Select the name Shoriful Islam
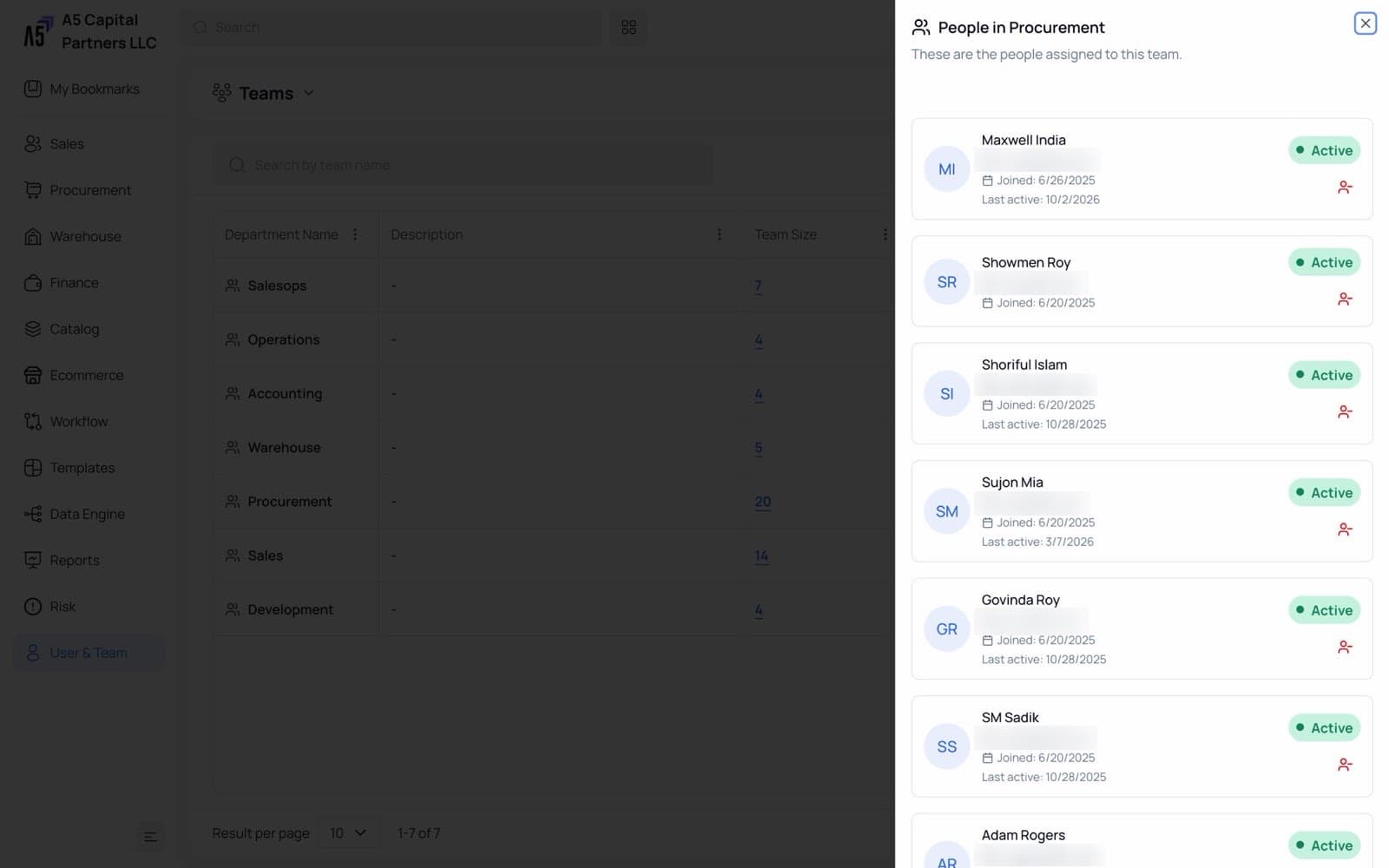This screenshot has height=868, width=1389. point(1024,365)
